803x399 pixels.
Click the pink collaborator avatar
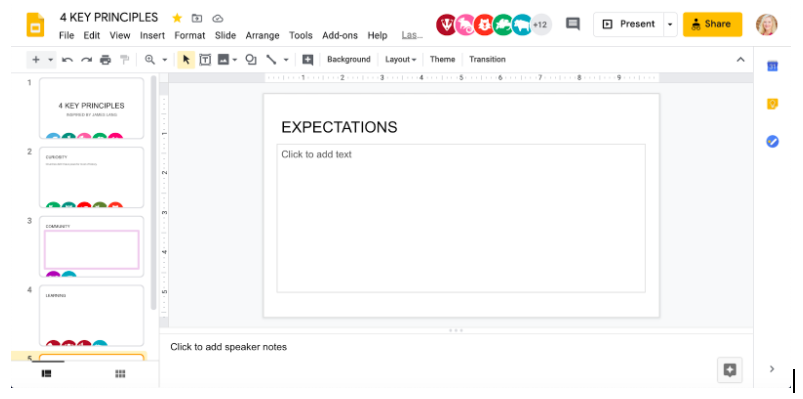click(465, 25)
